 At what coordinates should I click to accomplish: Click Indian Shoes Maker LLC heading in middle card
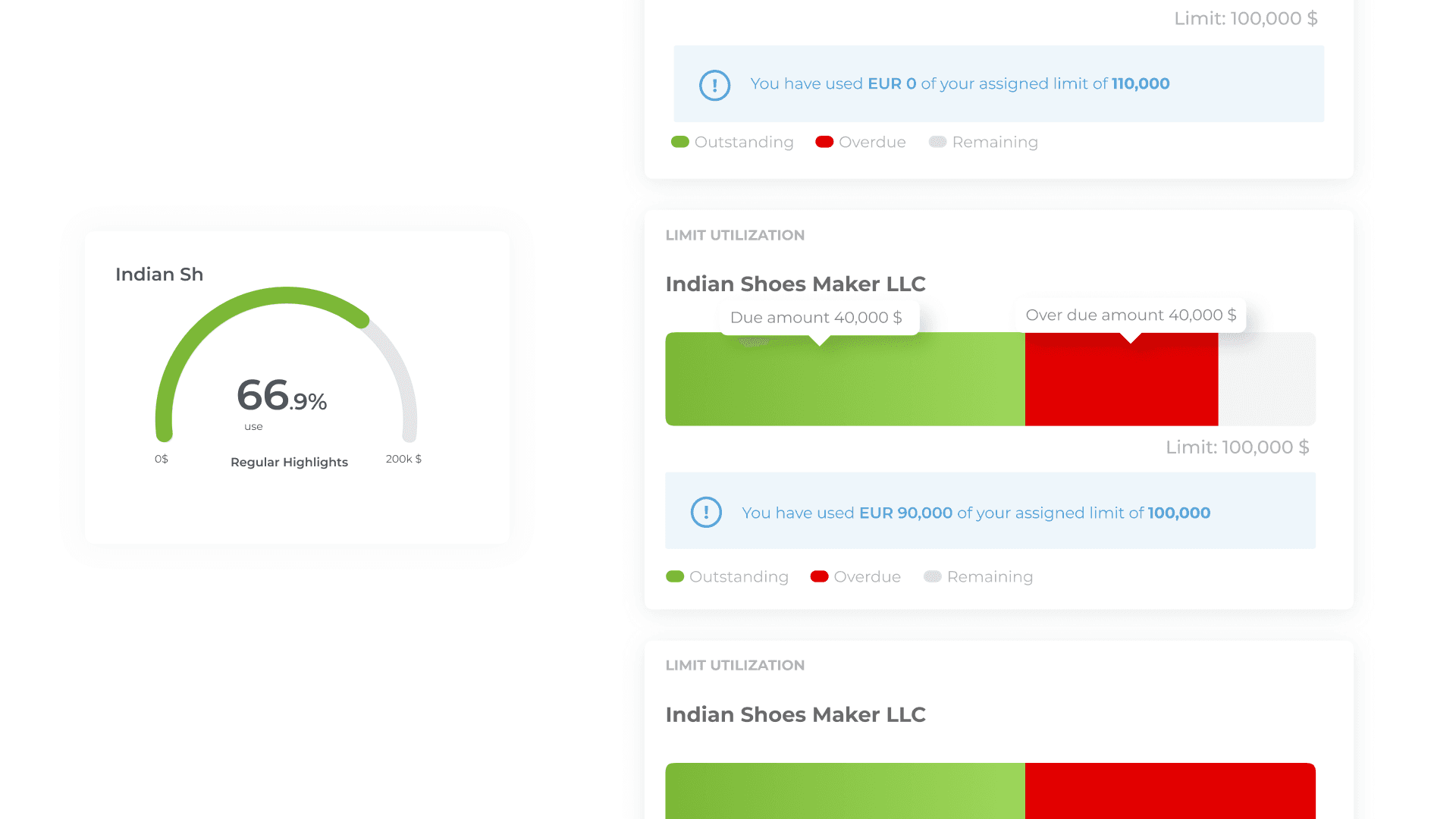click(795, 284)
